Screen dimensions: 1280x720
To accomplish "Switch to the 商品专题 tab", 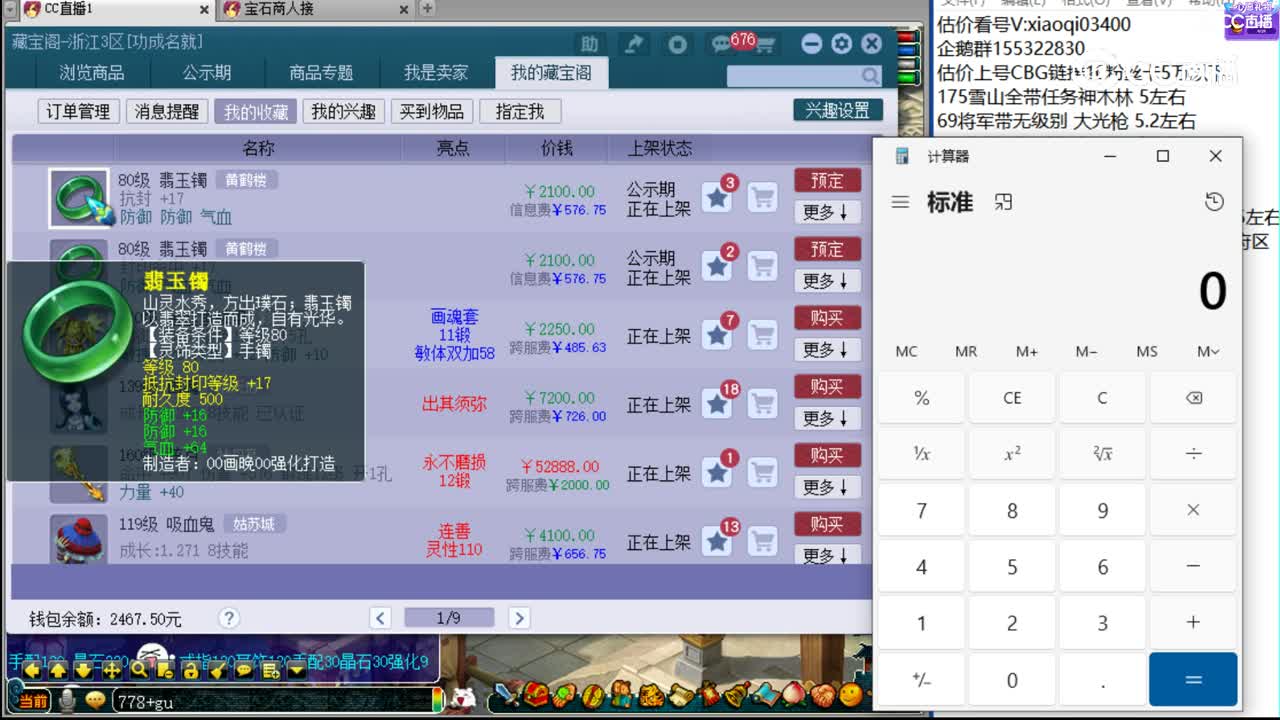I will point(321,73).
